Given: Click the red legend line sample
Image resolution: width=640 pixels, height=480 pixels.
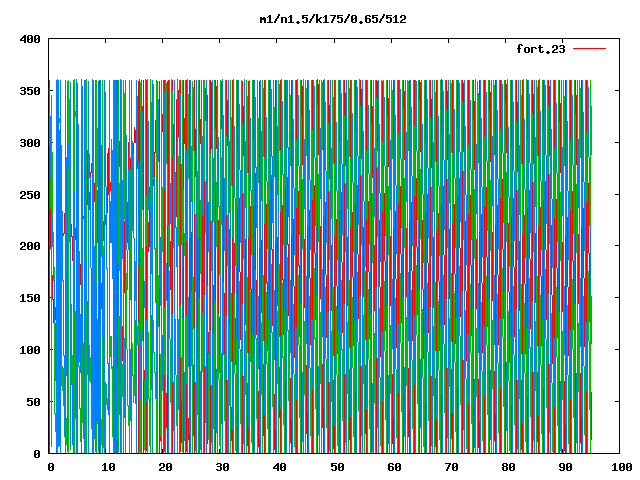Looking at the screenshot, I should click(589, 49).
